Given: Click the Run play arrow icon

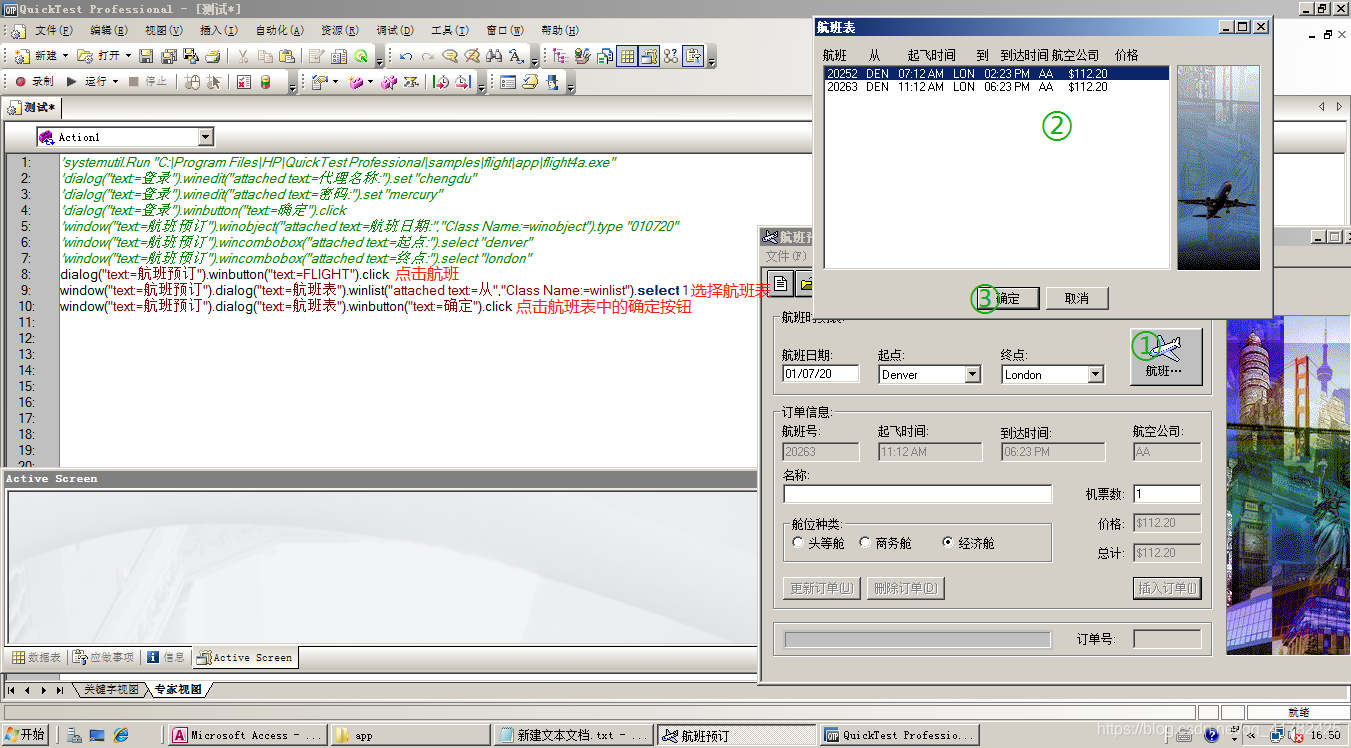Looking at the screenshot, I should click(x=72, y=82).
